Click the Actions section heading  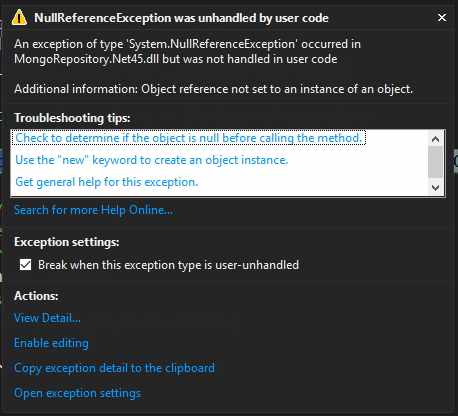pyautogui.click(x=36, y=296)
